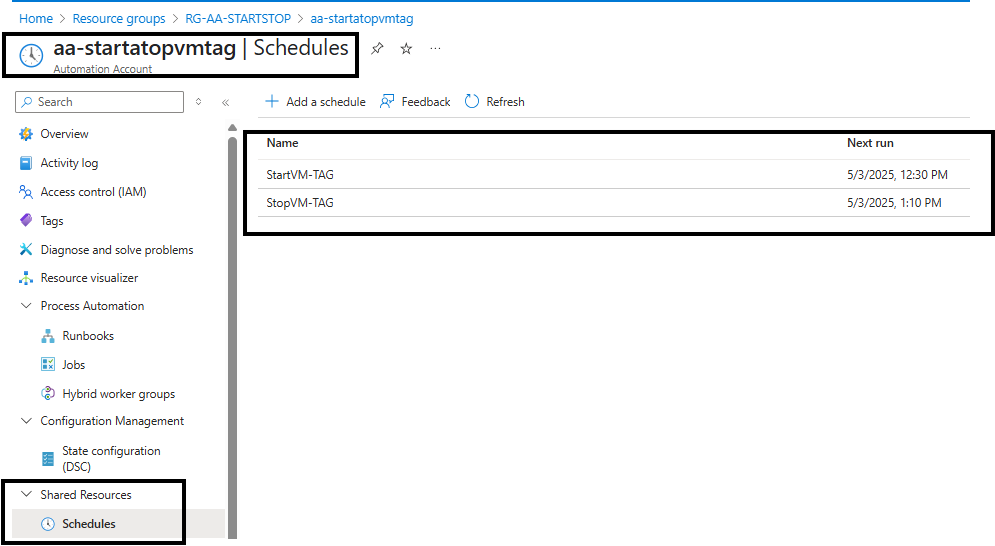This screenshot has height=546, width=995.
Task: Open the StartVM-TAG schedule
Action: point(300,175)
